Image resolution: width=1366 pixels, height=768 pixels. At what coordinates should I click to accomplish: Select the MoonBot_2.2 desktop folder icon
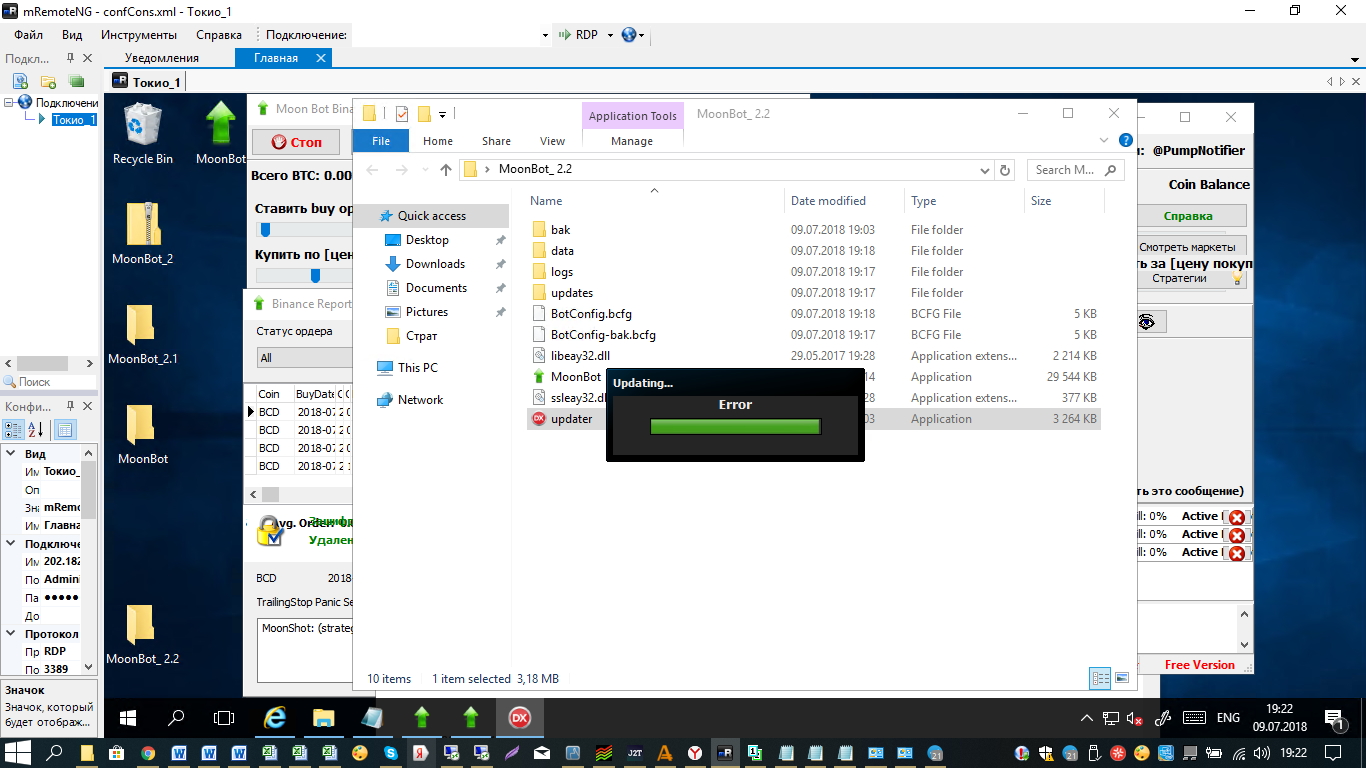[142, 633]
